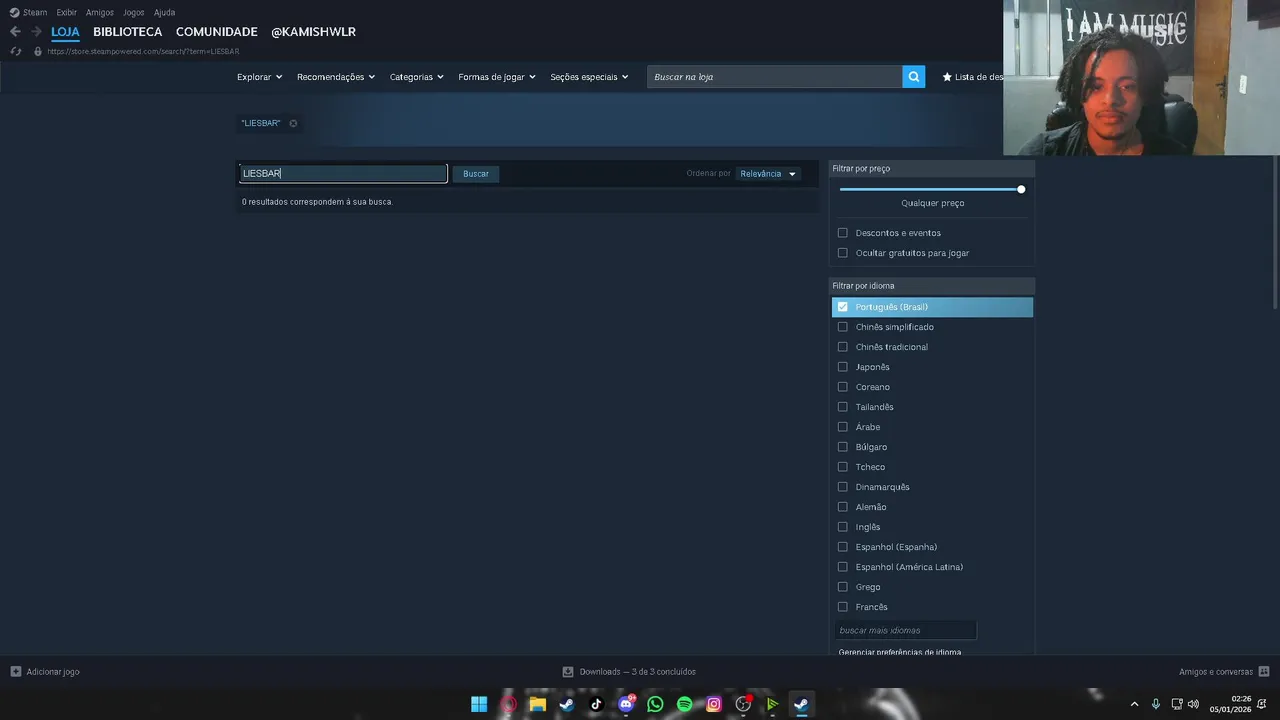Open the Relevância sort dropdown
1280x720 pixels.
click(768, 174)
